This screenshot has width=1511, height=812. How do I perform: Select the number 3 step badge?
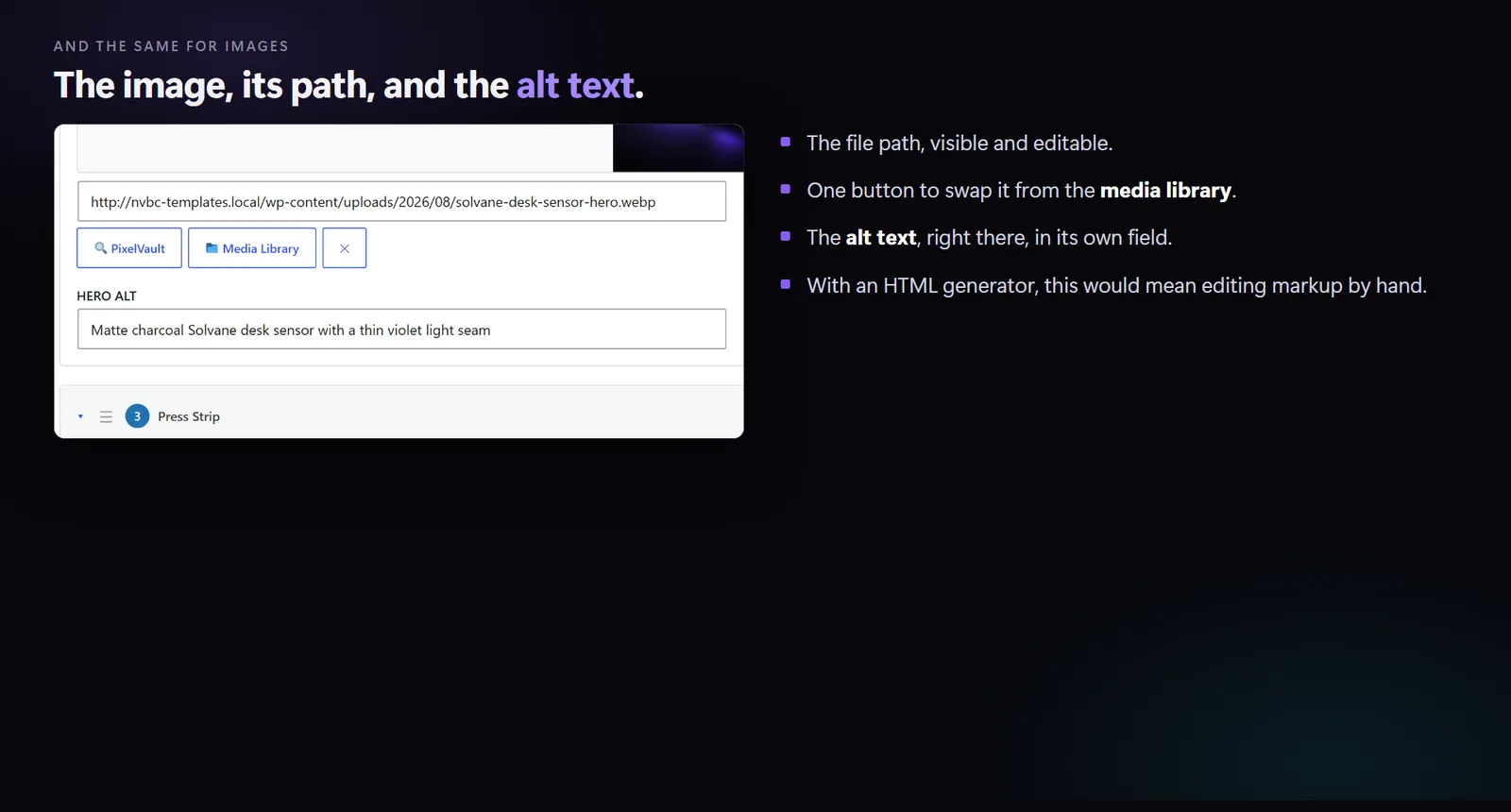point(137,416)
